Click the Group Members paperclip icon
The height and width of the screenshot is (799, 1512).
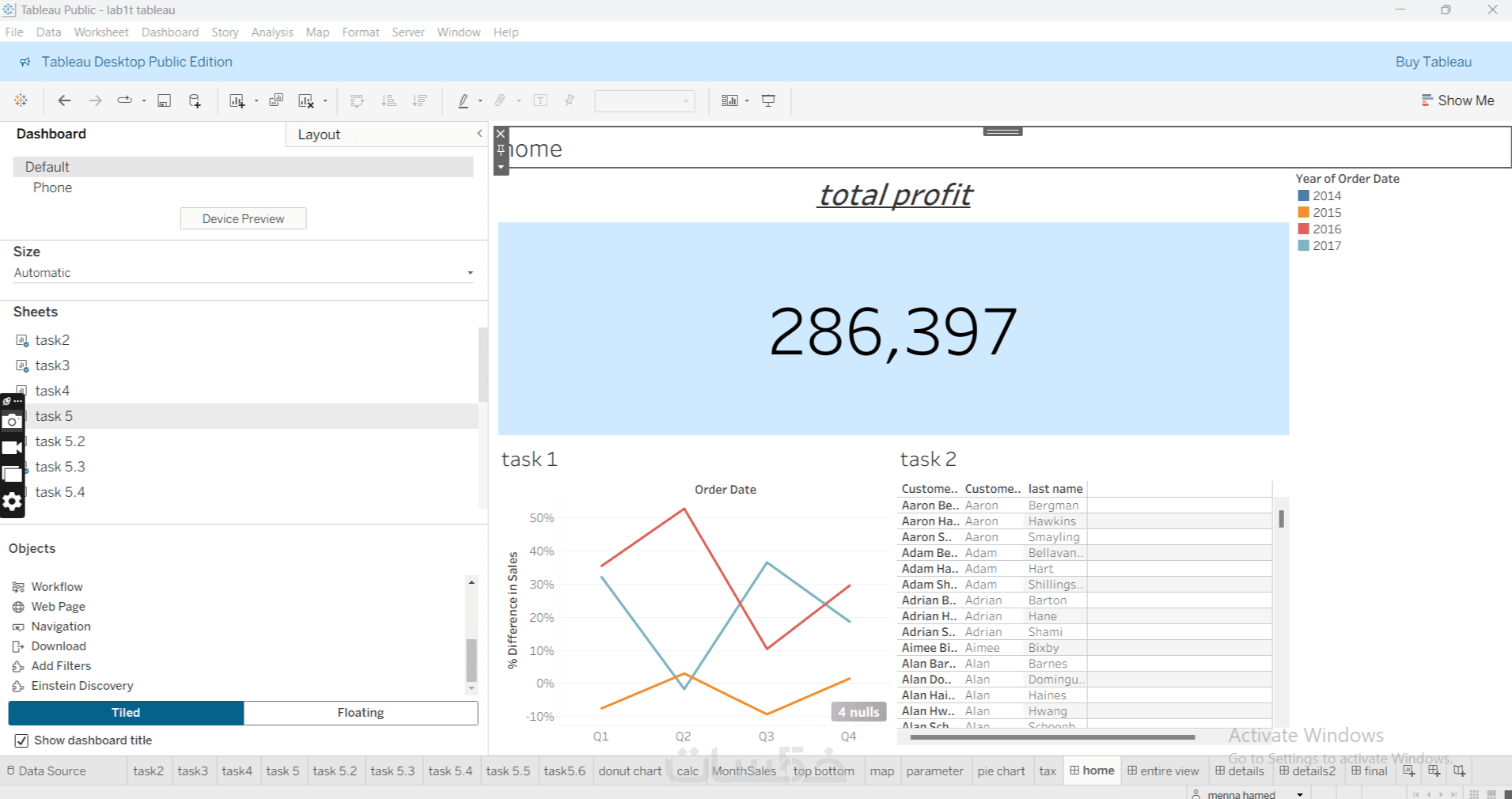500,100
